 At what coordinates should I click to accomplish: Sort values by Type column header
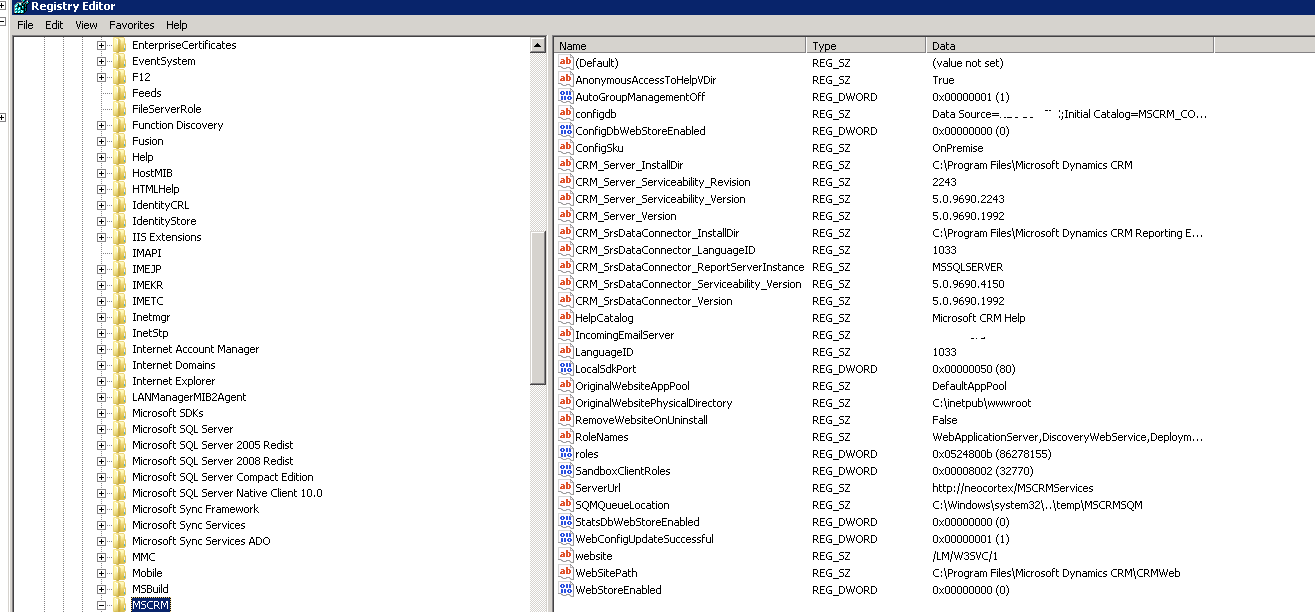point(866,46)
